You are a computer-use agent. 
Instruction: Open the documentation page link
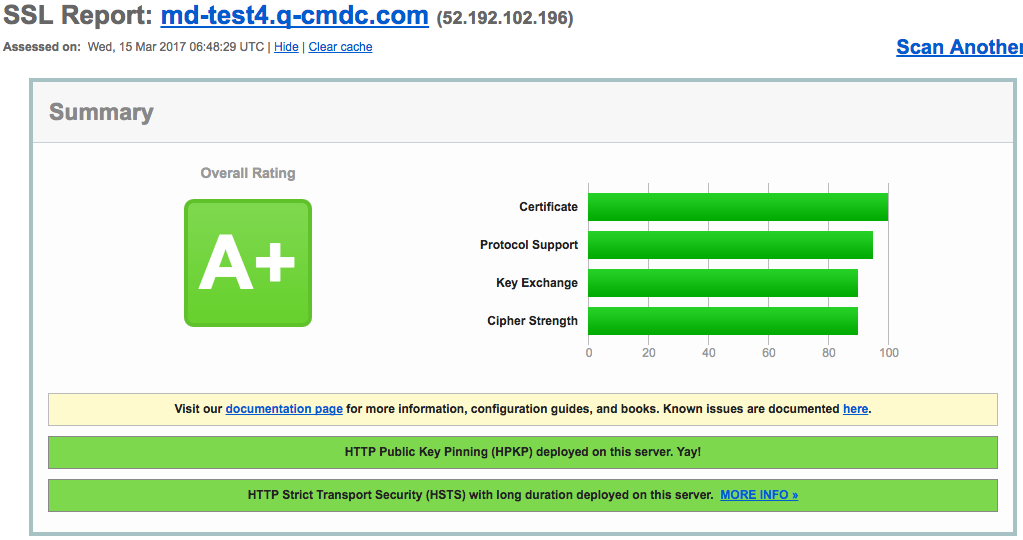pyautogui.click(x=284, y=409)
